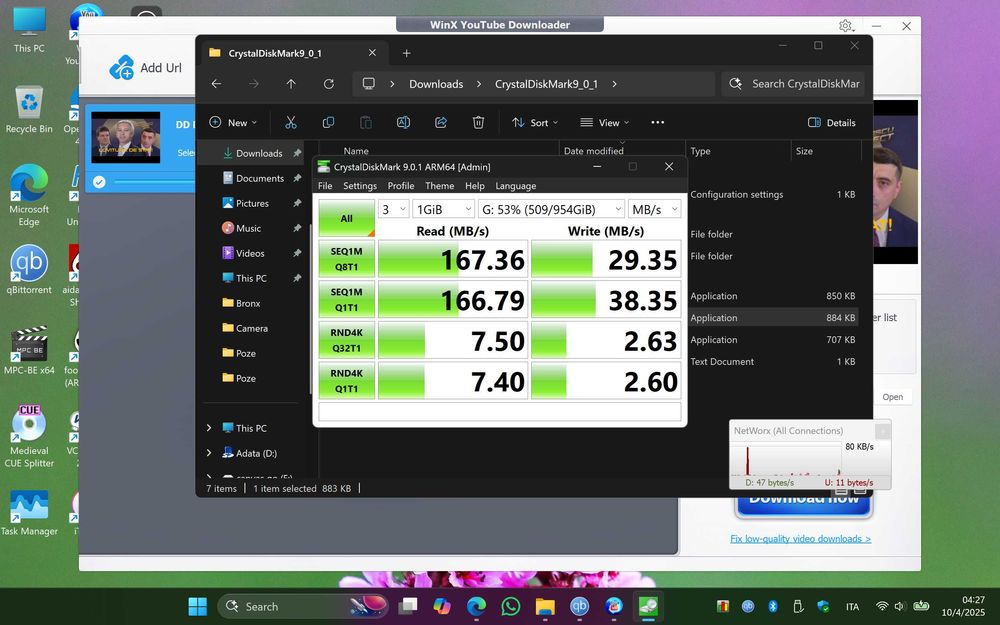Screen dimensions: 1000x625
Task: Open CrystalDiskMark Language menu
Action: pyautogui.click(x=515, y=186)
